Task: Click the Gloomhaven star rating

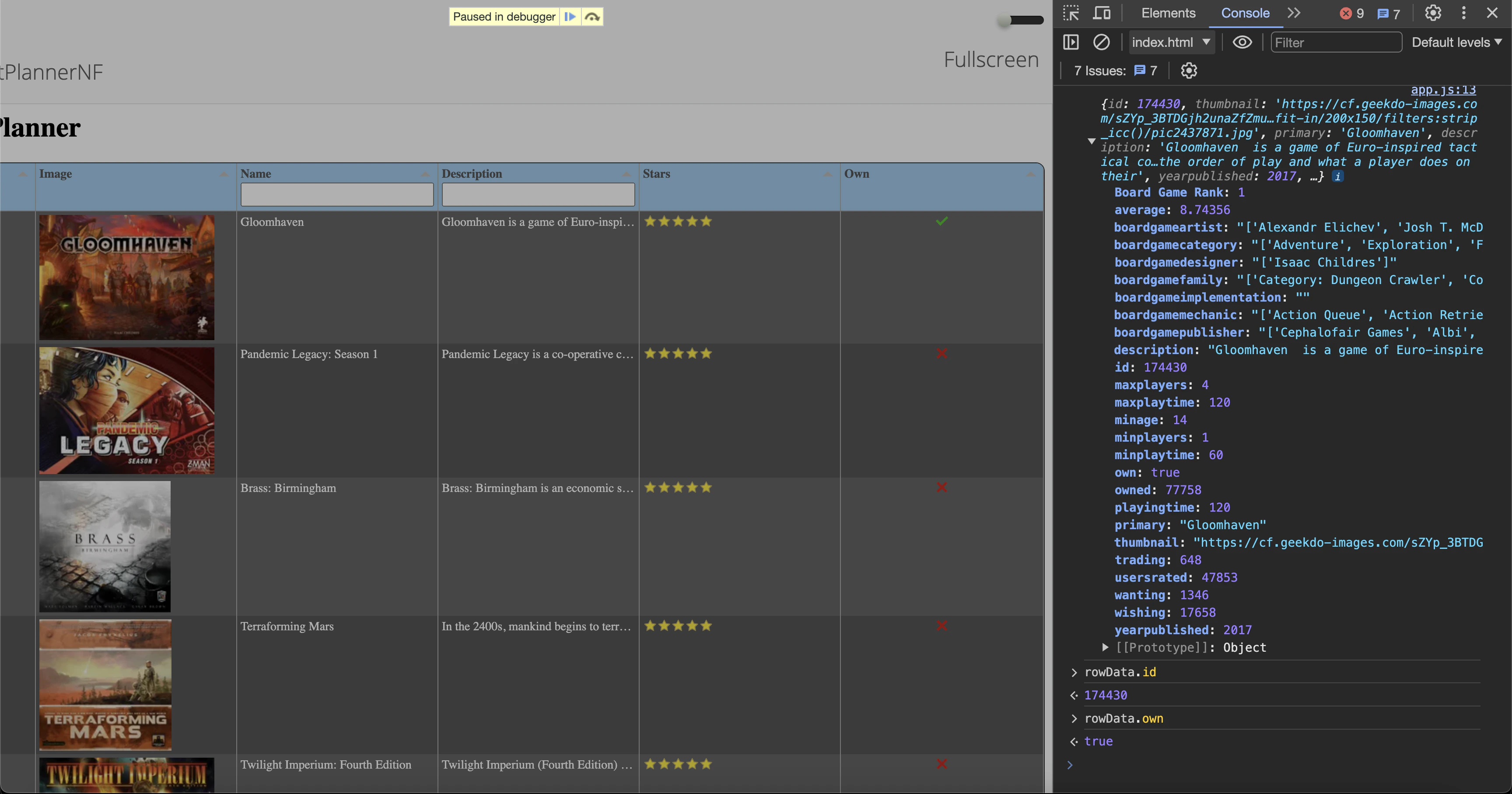Action: tap(678, 221)
